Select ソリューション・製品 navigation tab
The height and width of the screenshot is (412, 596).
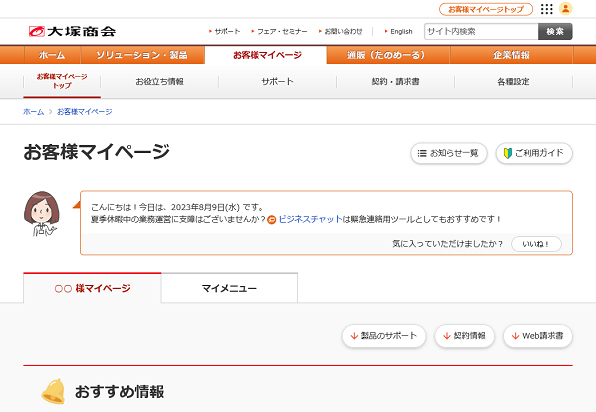point(142,55)
